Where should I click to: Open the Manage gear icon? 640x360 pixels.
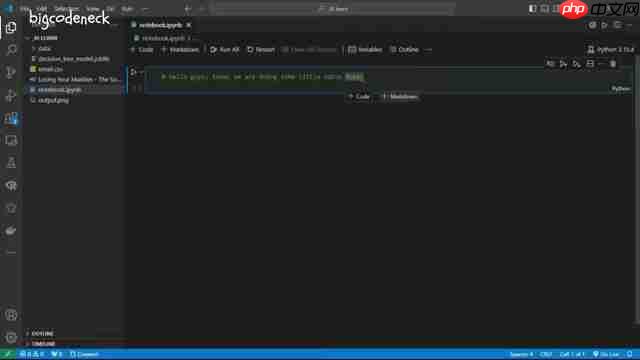pyautogui.click(x=11, y=338)
